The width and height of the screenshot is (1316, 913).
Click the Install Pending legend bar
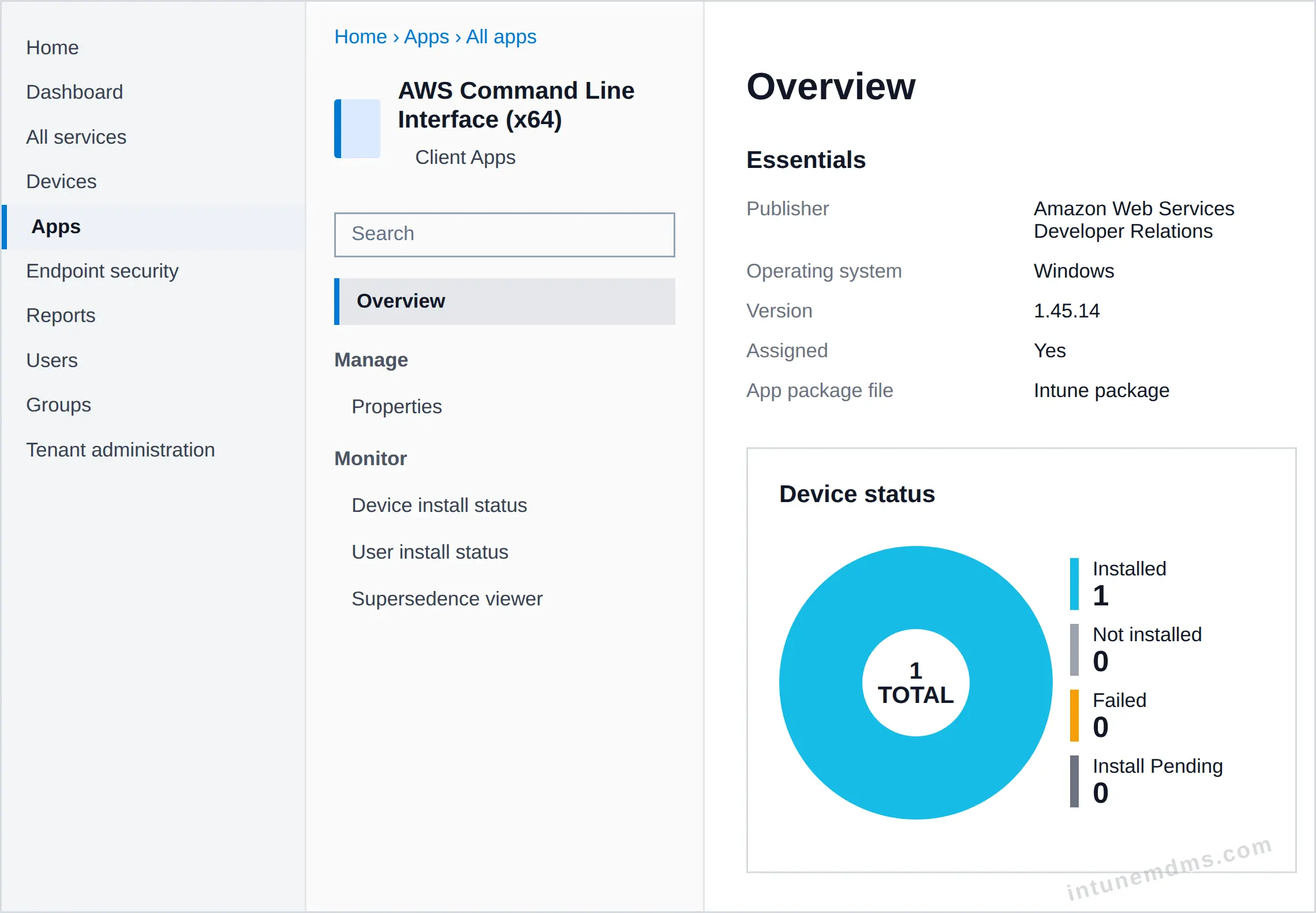[x=1074, y=781]
